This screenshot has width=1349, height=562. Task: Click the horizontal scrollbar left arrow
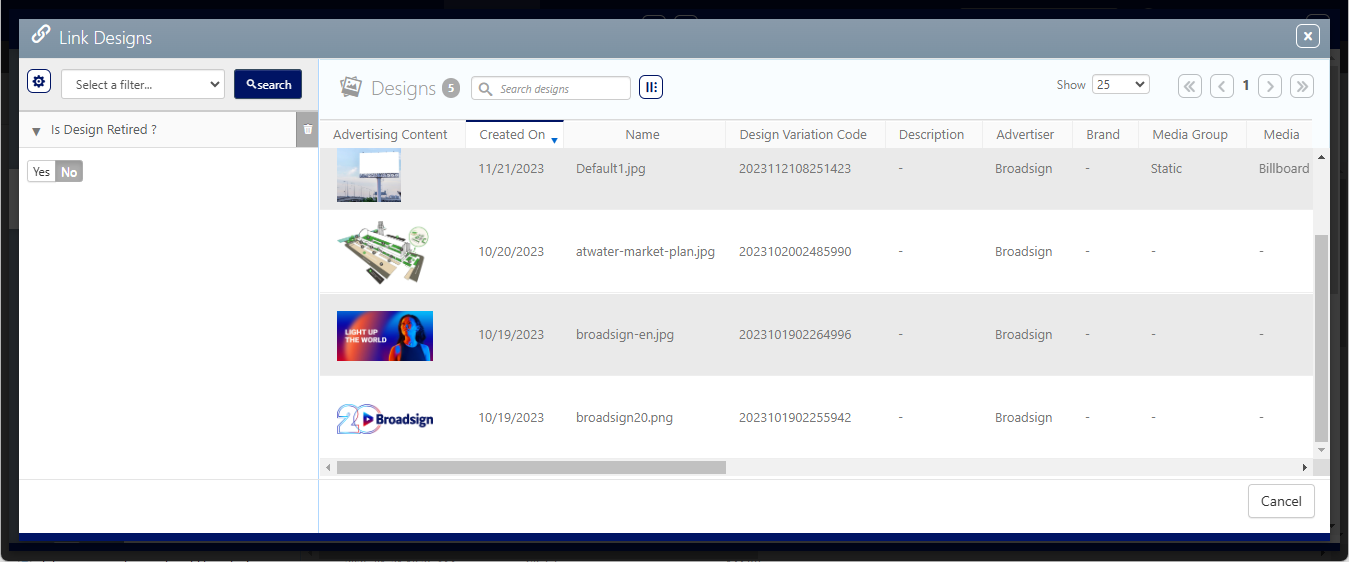[x=328, y=467]
